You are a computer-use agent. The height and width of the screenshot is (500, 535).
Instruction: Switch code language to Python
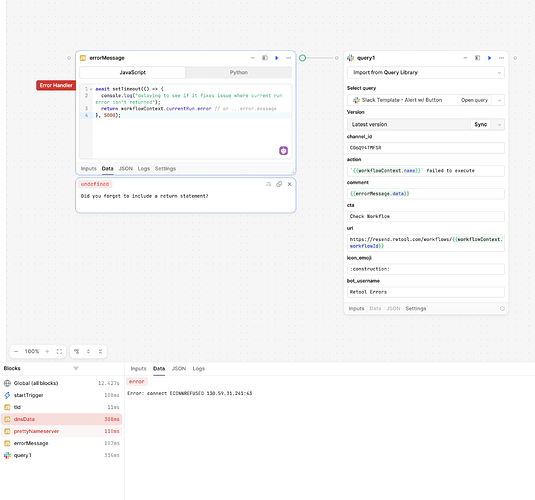[238, 72]
